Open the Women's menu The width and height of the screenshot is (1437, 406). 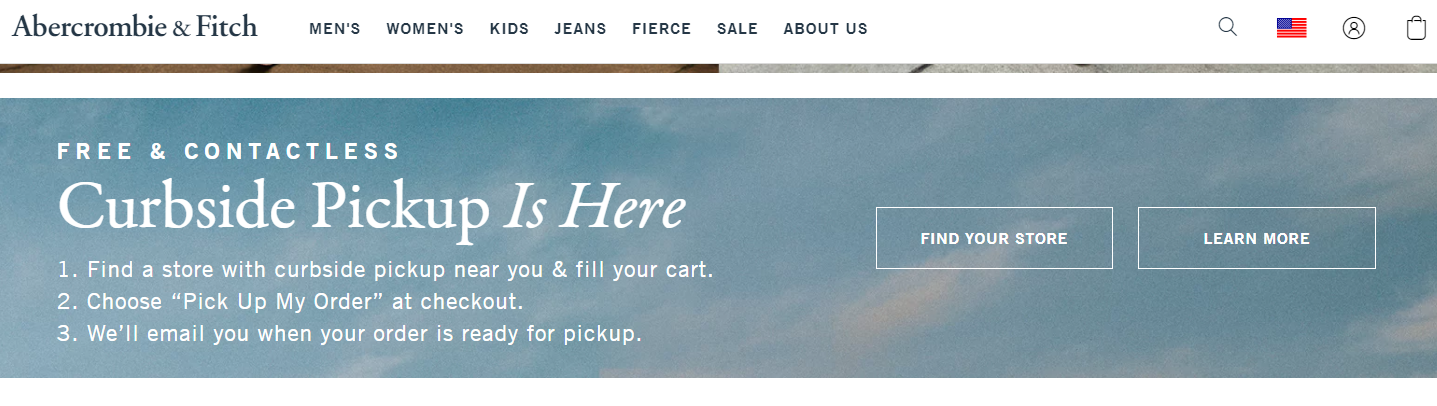pos(425,29)
